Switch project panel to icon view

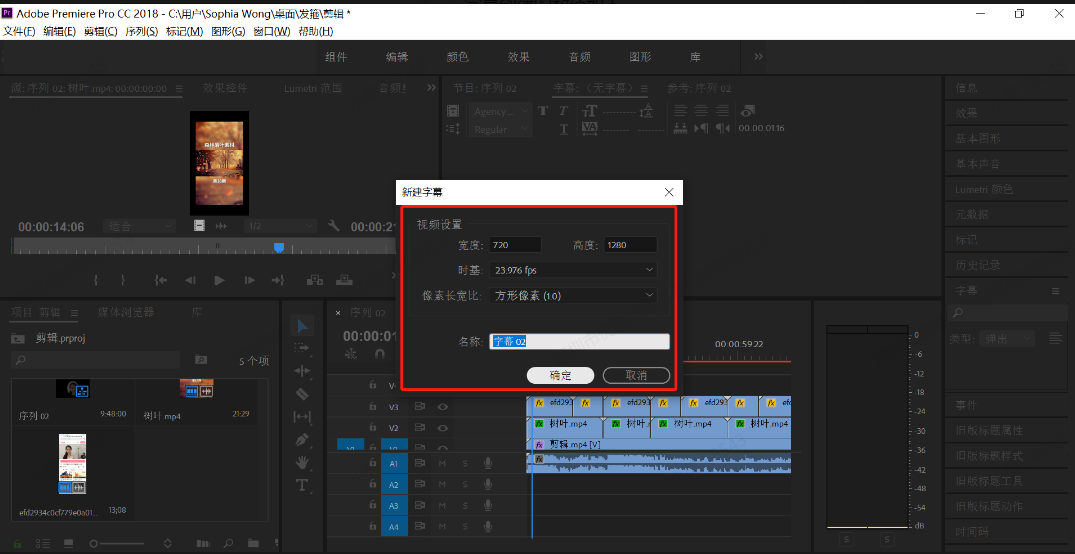69,544
